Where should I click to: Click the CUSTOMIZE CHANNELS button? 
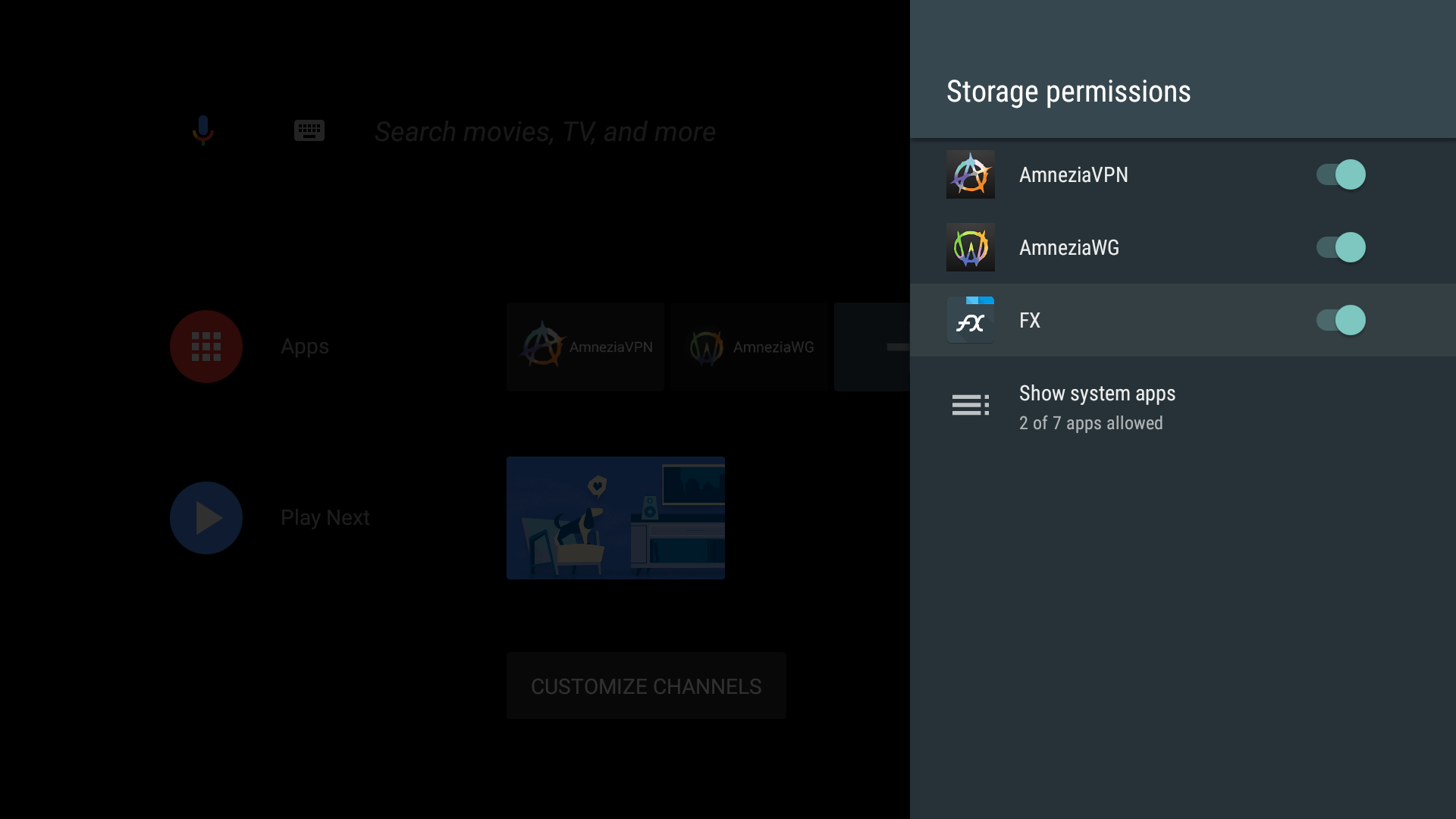click(x=646, y=686)
